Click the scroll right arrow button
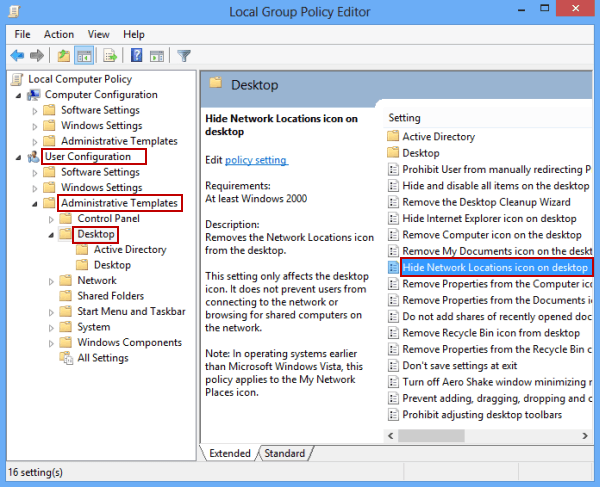This screenshot has width=600, height=487. 585,436
